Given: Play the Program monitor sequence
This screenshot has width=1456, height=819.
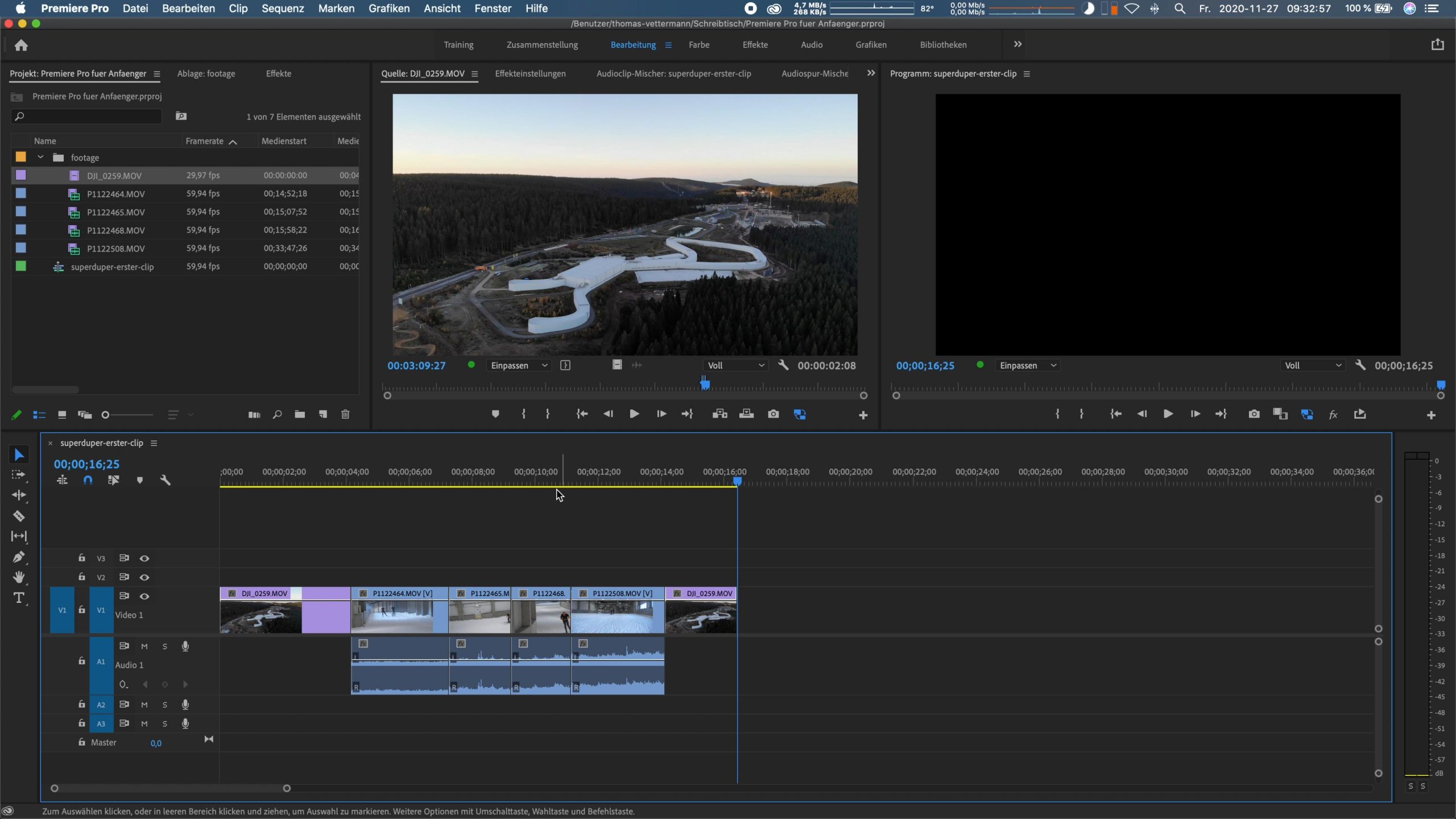Looking at the screenshot, I should pyautogui.click(x=1168, y=414).
